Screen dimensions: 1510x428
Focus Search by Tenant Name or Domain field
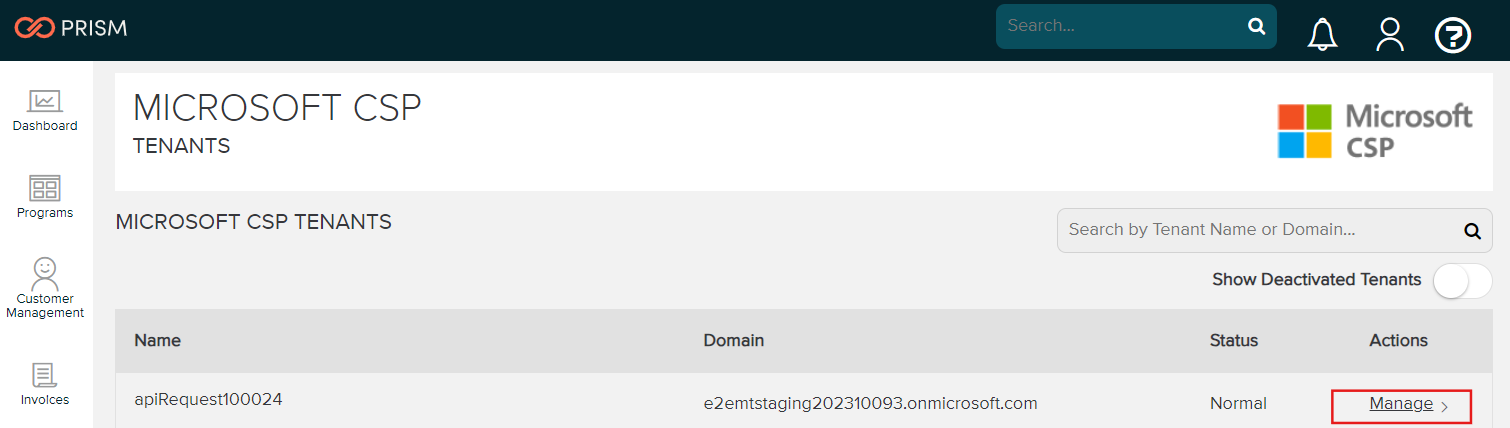pos(1258,230)
